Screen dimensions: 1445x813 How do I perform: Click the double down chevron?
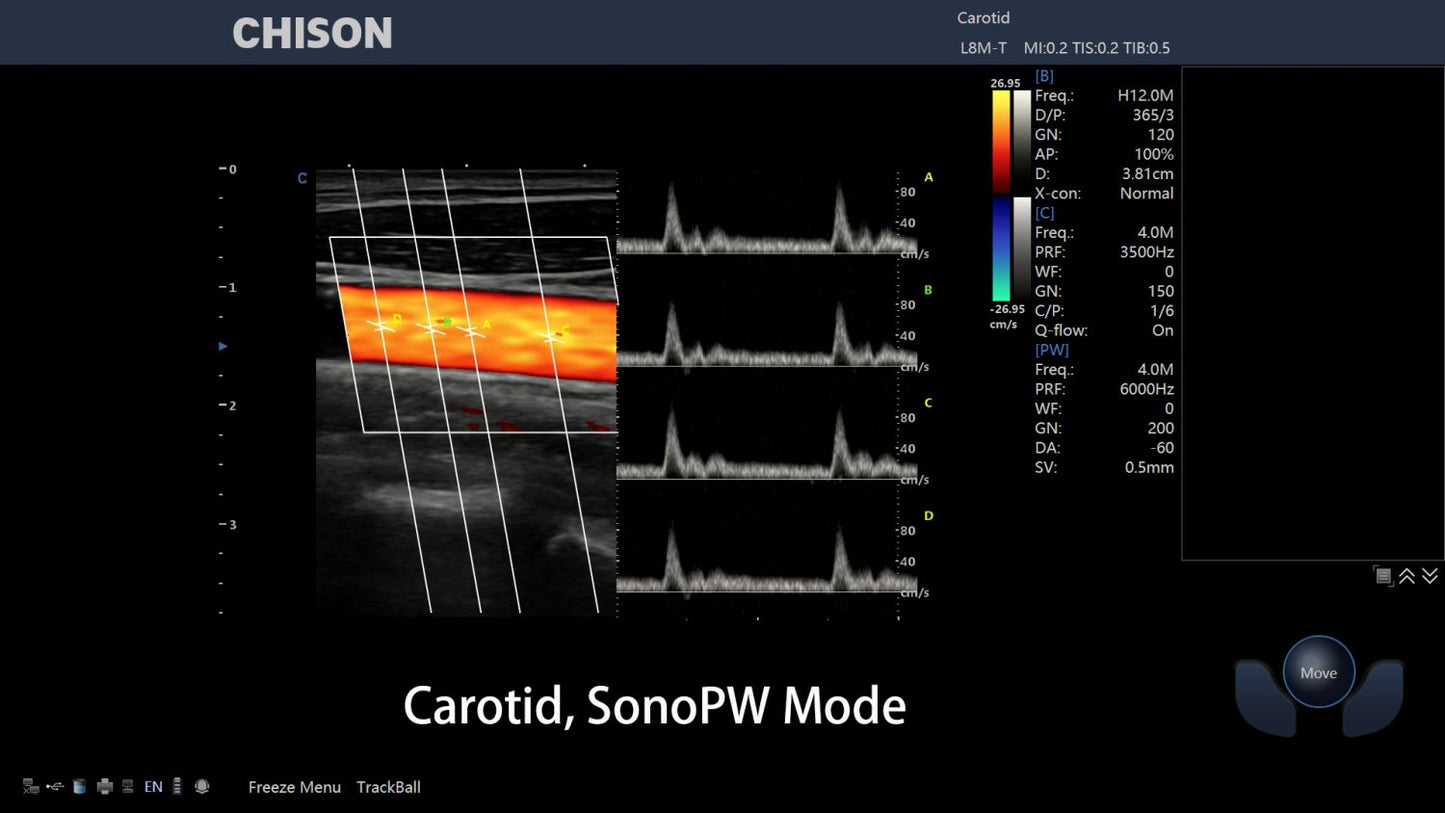click(1430, 575)
